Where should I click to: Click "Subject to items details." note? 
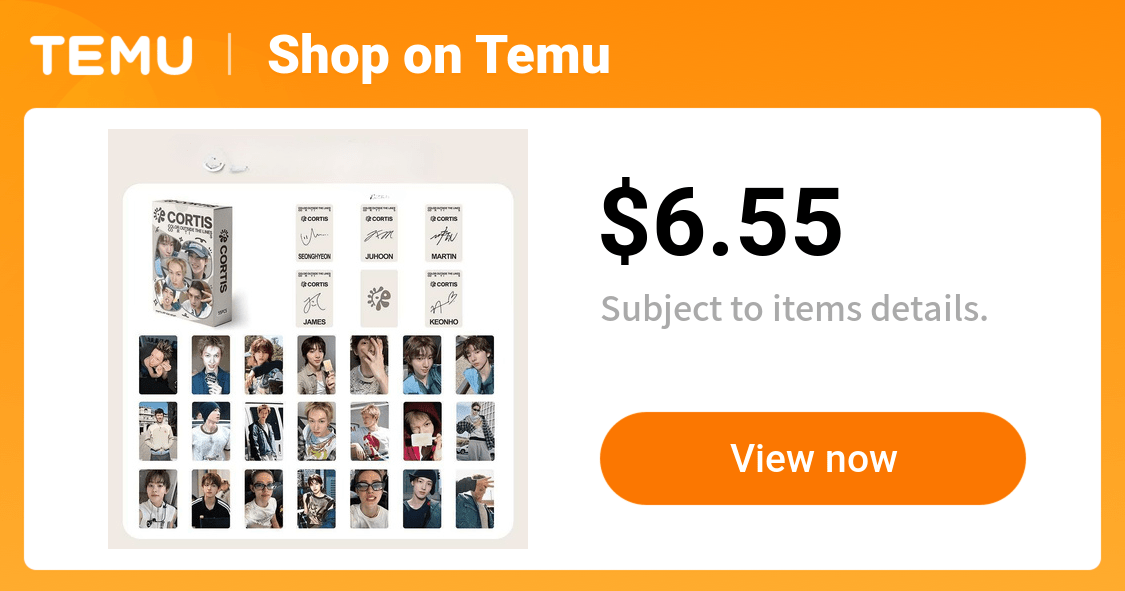[794, 309]
